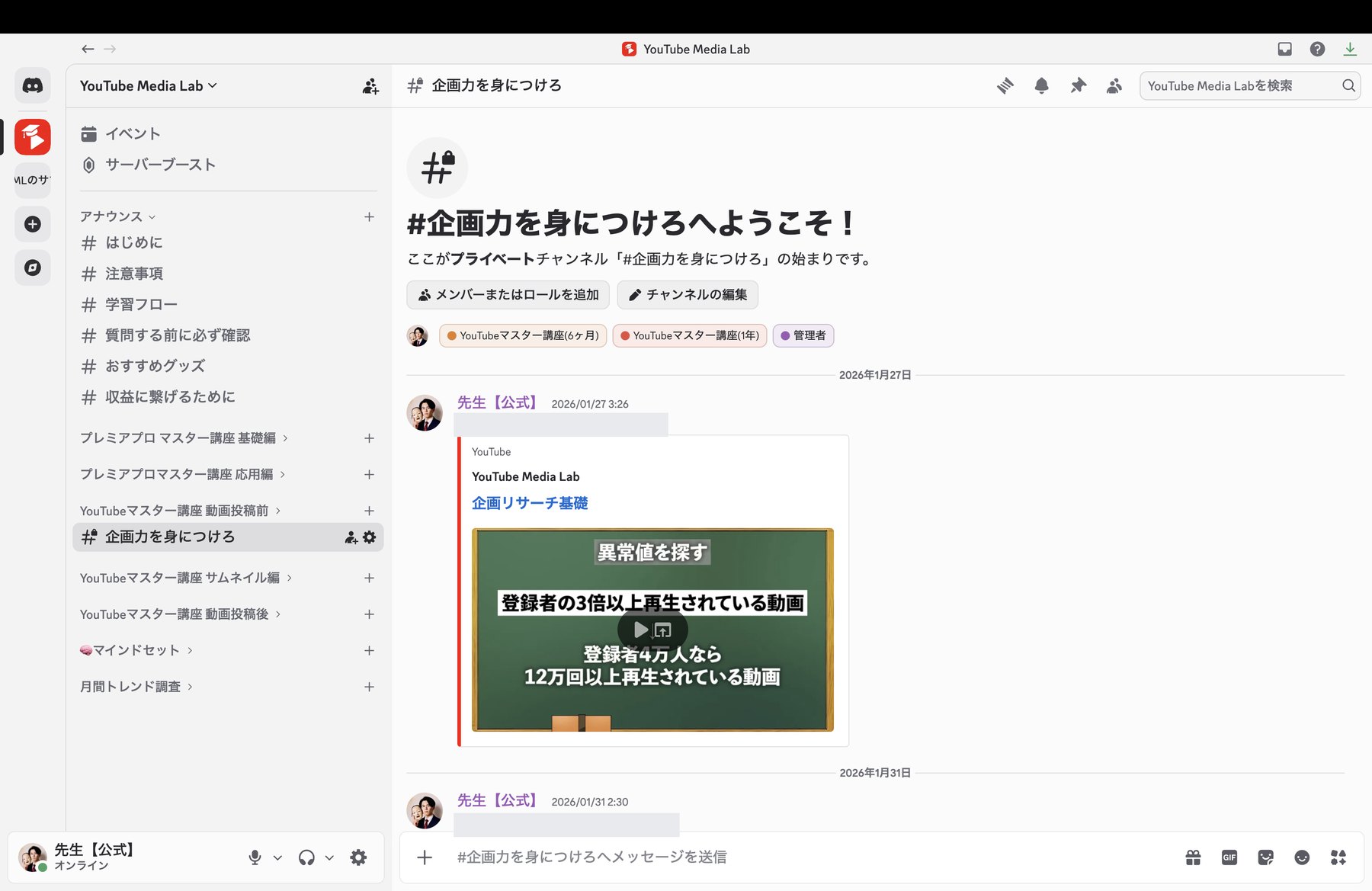Image resolution: width=1372 pixels, height=891 pixels.
Task: Mute the microphone
Action: tap(255, 857)
